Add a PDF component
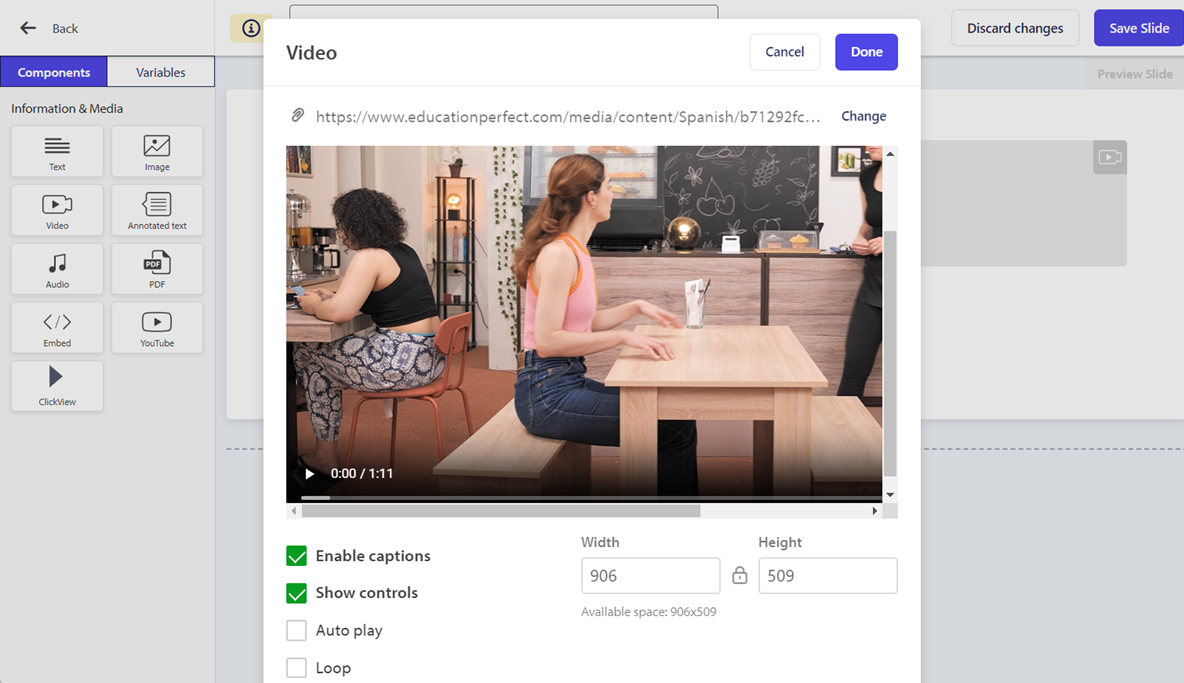This screenshot has width=1184, height=683. 157,269
